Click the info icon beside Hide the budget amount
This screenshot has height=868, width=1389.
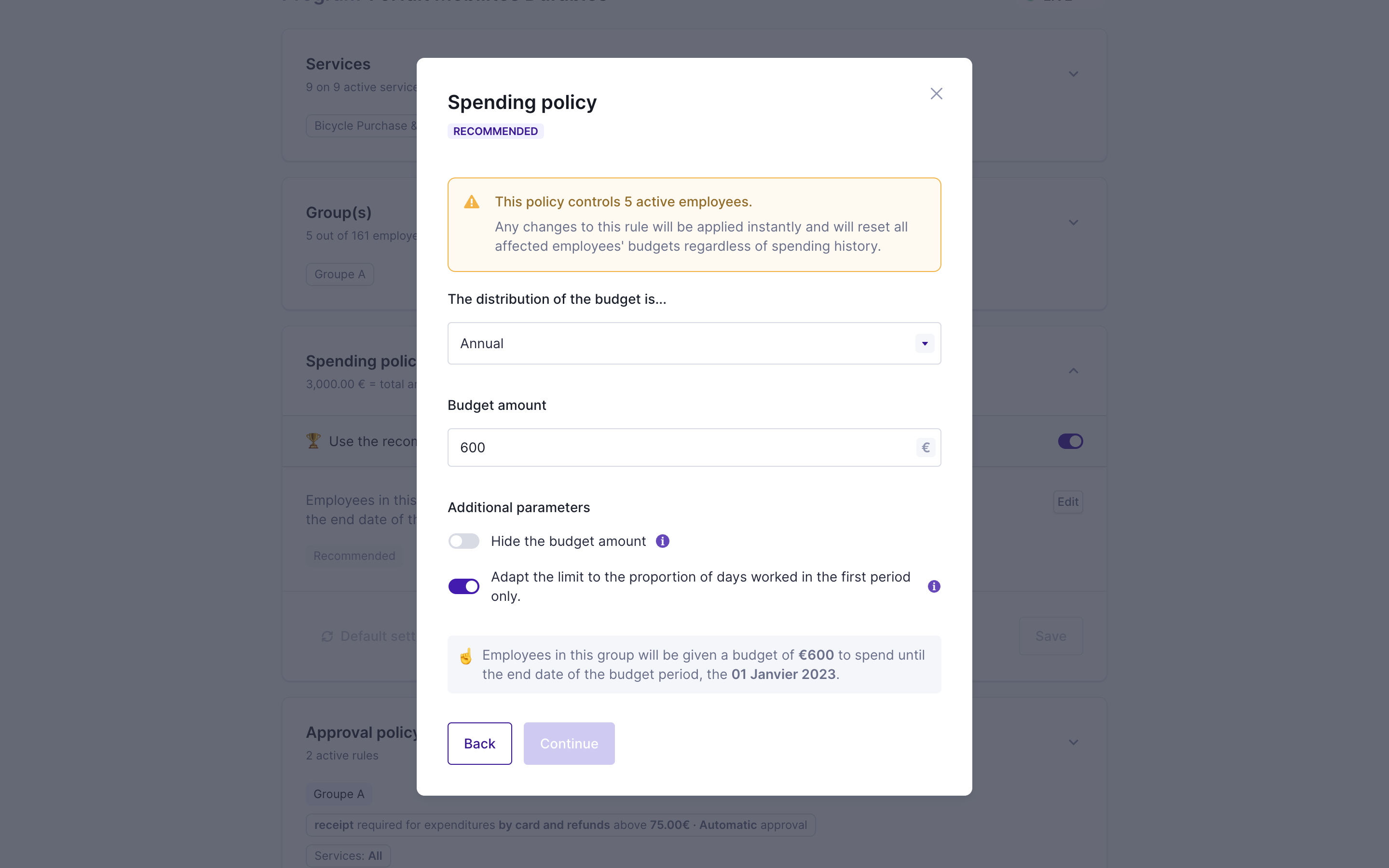[662, 542]
